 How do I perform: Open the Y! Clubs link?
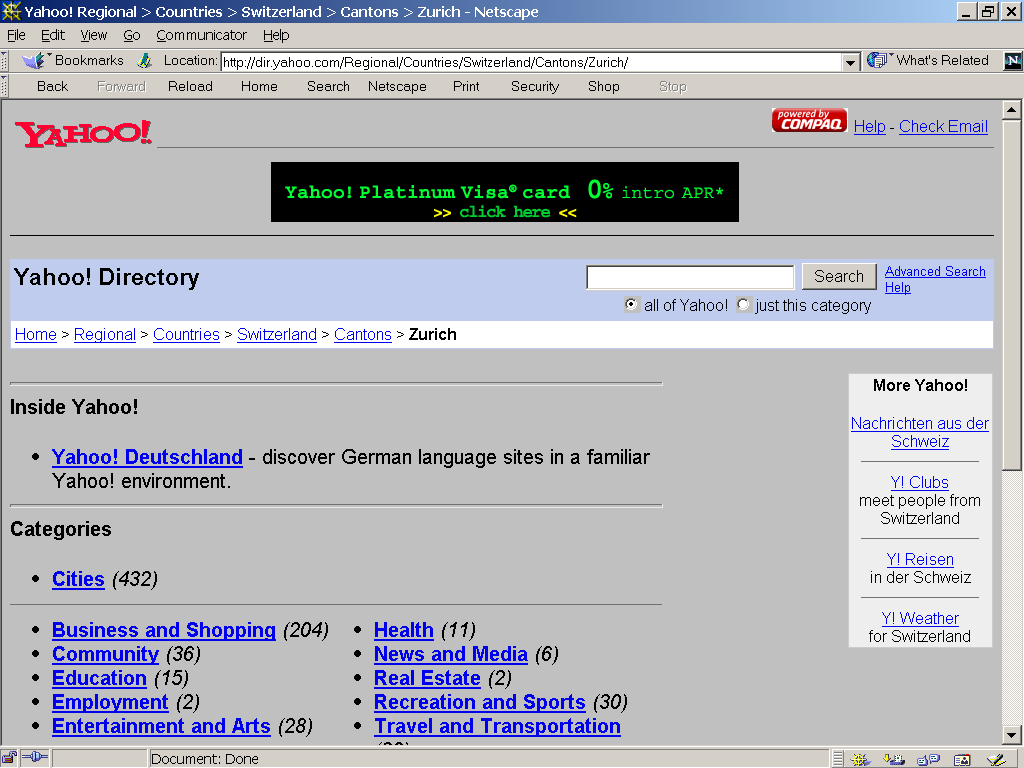pos(920,482)
